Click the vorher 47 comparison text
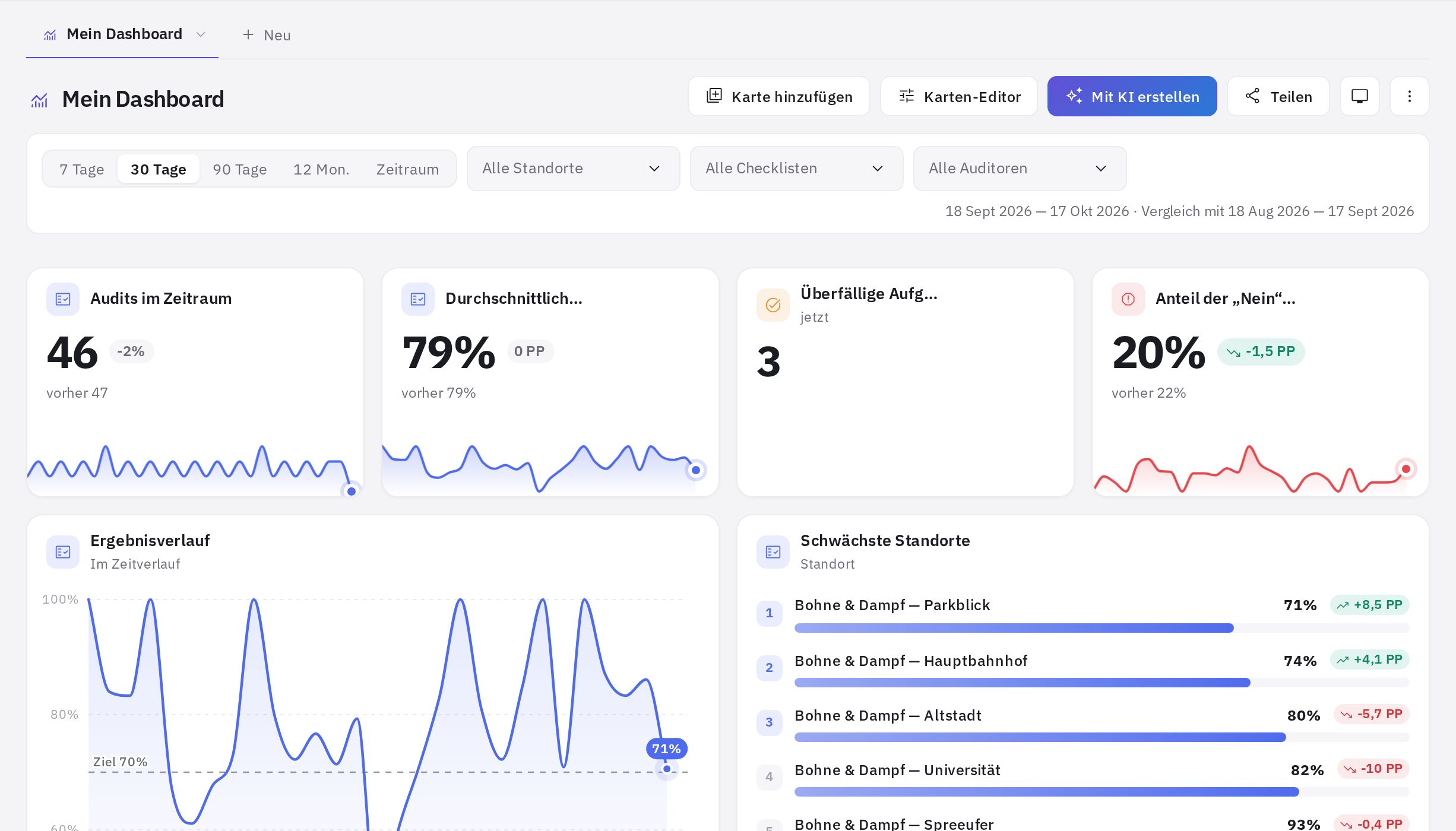Image resolution: width=1456 pixels, height=831 pixels. (77, 393)
